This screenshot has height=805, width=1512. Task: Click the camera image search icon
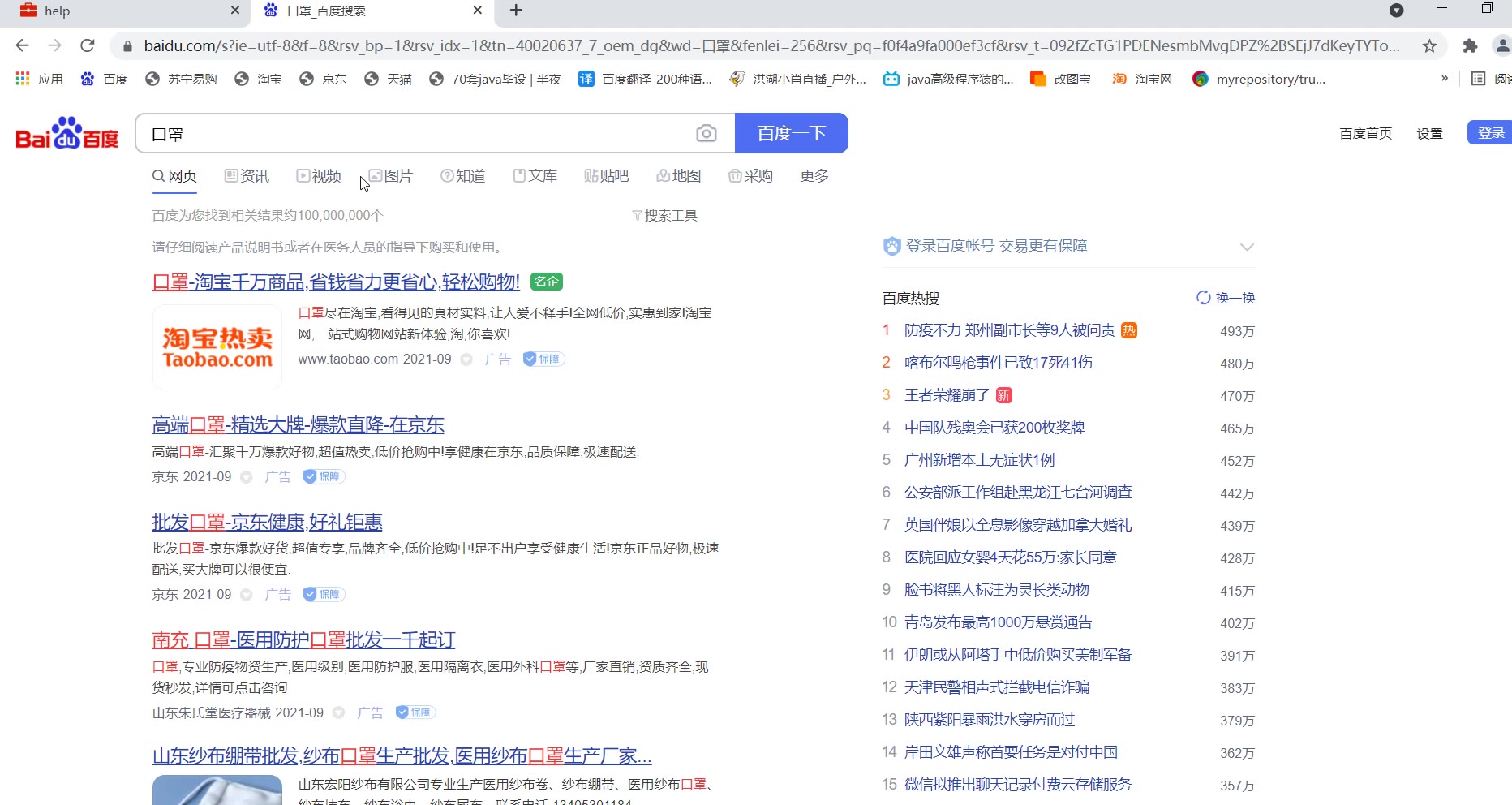point(707,133)
